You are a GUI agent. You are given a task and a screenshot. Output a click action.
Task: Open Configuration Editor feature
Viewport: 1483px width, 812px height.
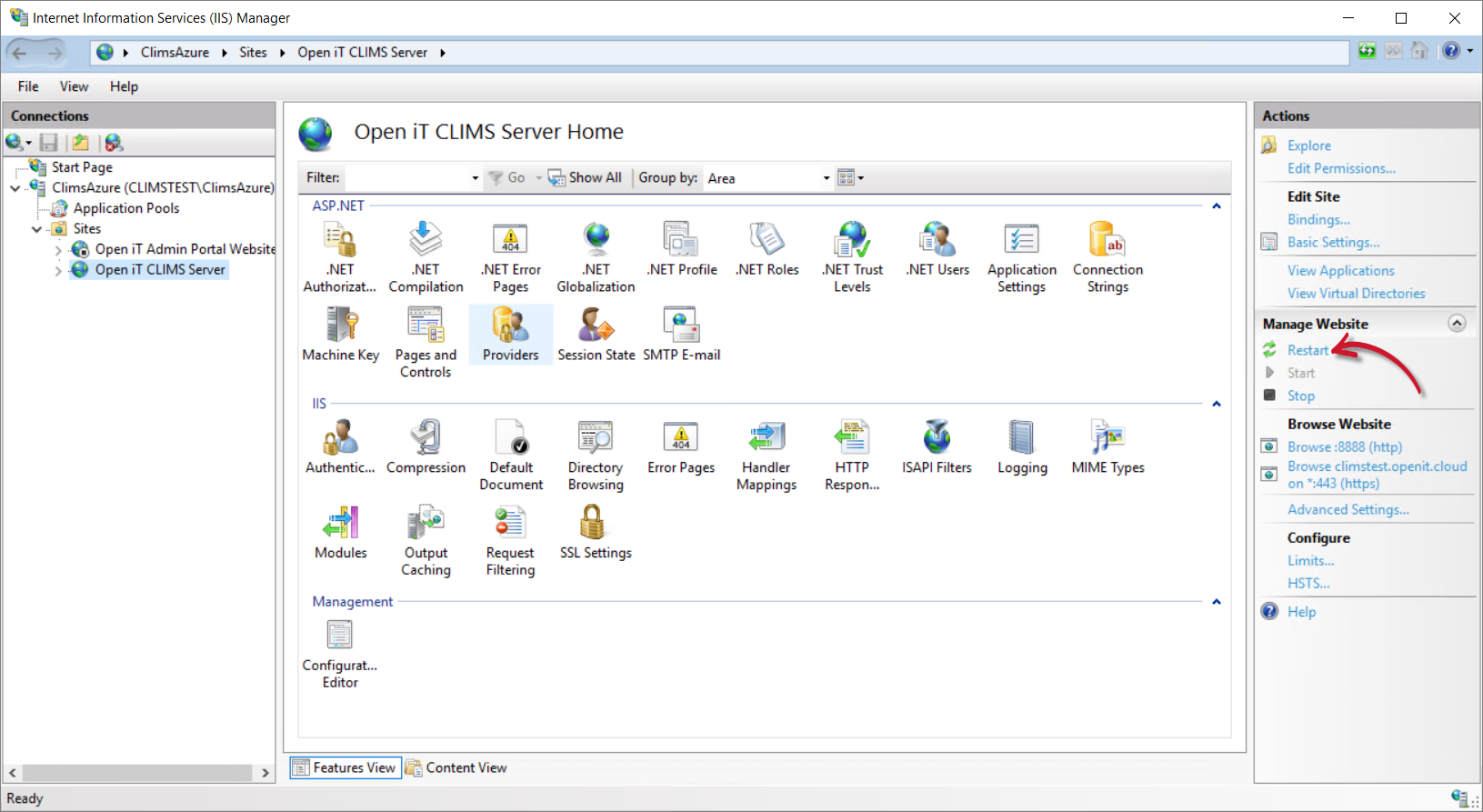point(340,654)
